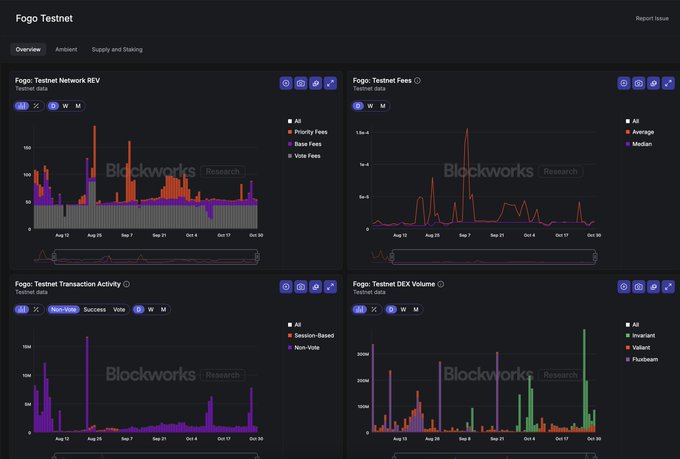
Task: Open info tooltip beside Testnet Fees title
Action: click(x=417, y=80)
